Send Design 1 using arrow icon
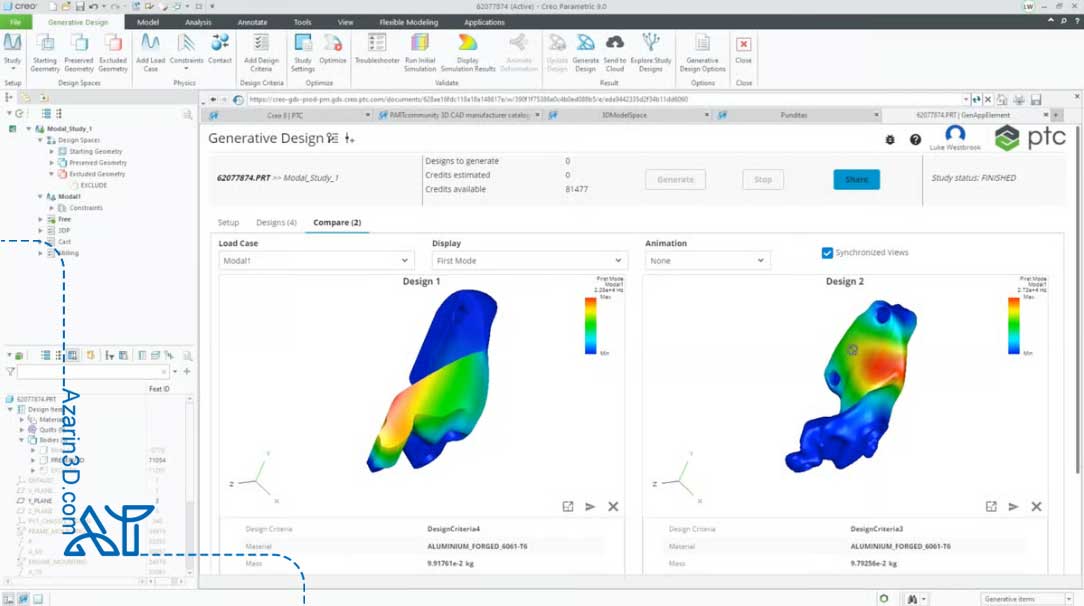The height and width of the screenshot is (606, 1084). click(x=590, y=506)
